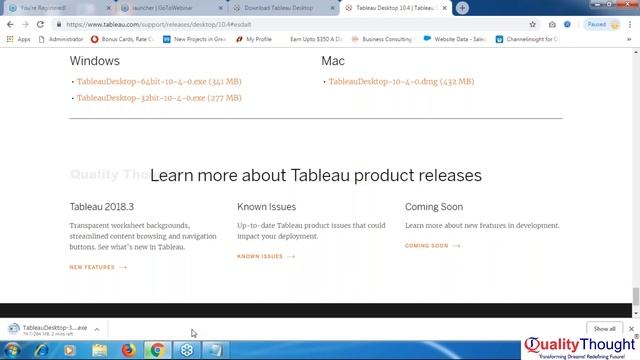This screenshot has height=360, width=640.
Task: Close the Download Tableau Desktop tab
Action: [x=332, y=8]
